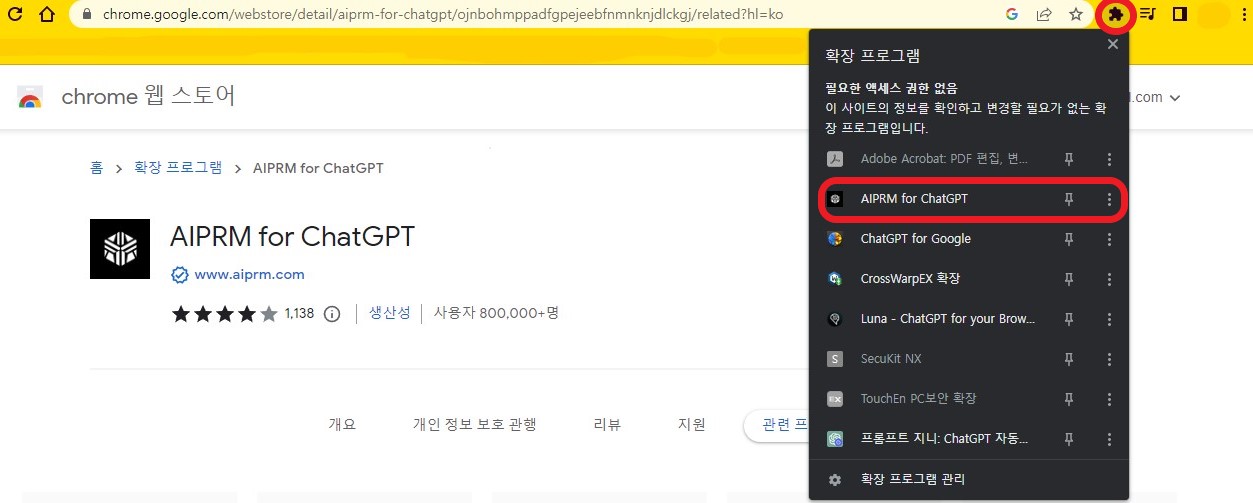Pin the CrossWarpEX extension
The width and height of the screenshot is (1253, 503).
tap(1069, 279)
